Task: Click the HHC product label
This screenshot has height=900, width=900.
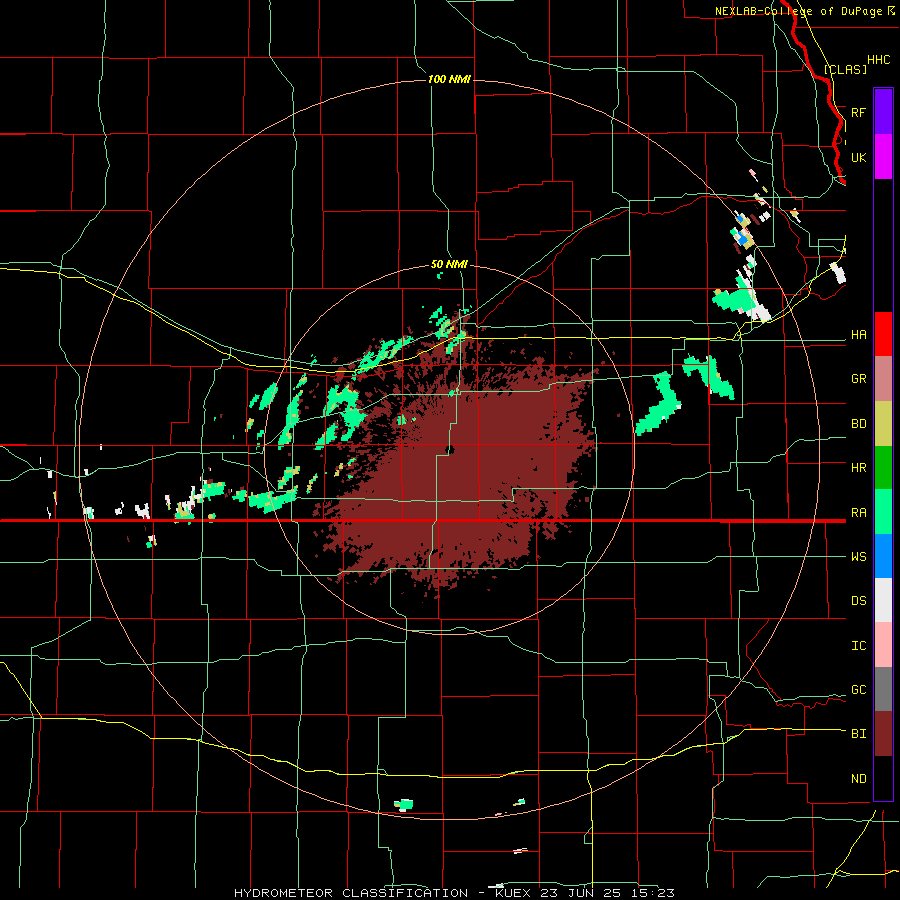Action: [x=878, y=60]
